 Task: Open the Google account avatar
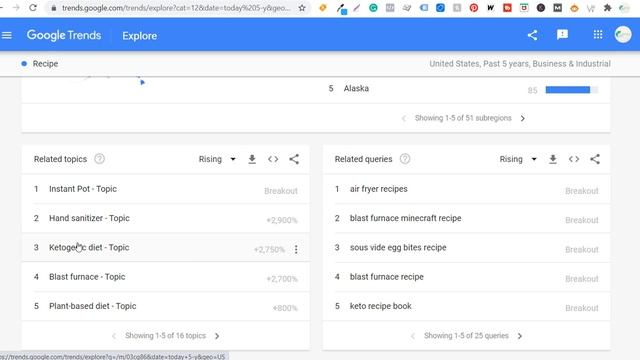623,35
